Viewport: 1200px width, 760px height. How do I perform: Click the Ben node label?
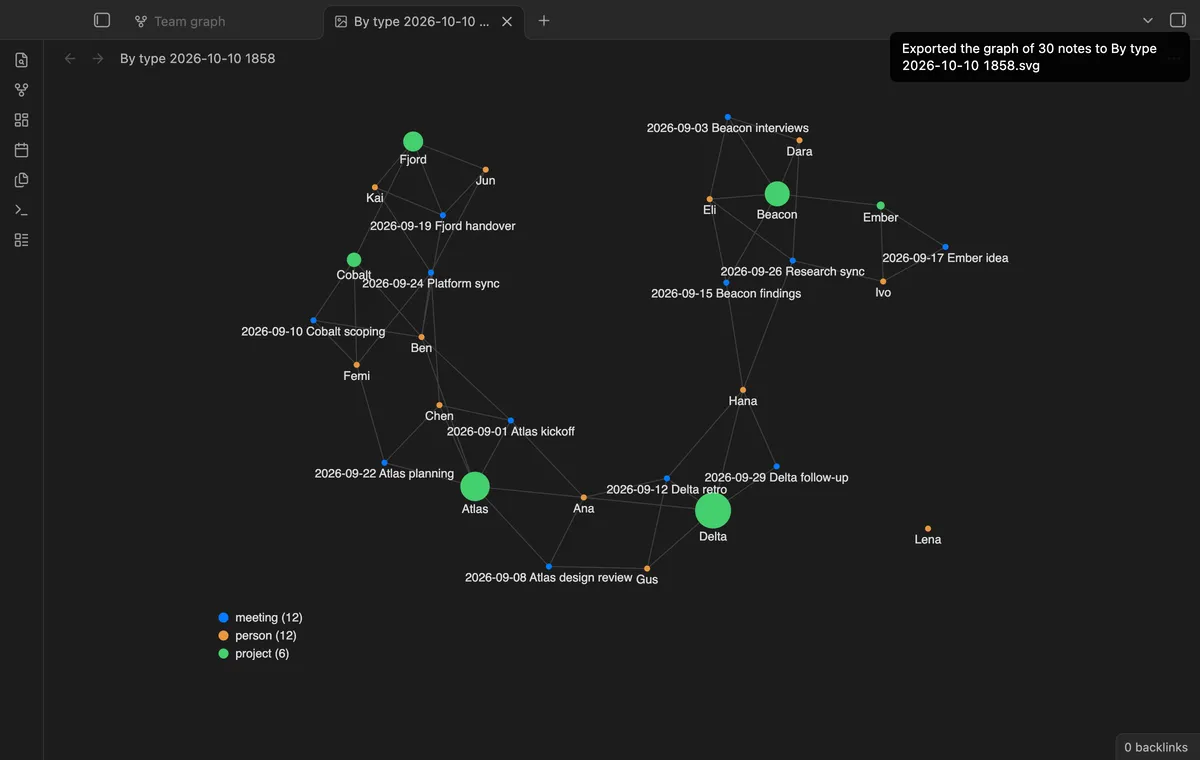pos(422,348)
